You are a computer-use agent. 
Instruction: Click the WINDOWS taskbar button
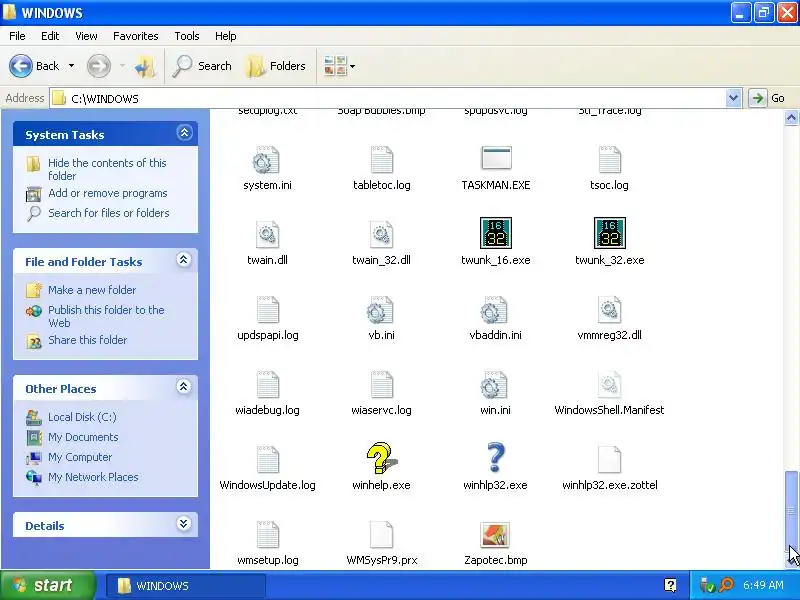click(x=186, y=586)
